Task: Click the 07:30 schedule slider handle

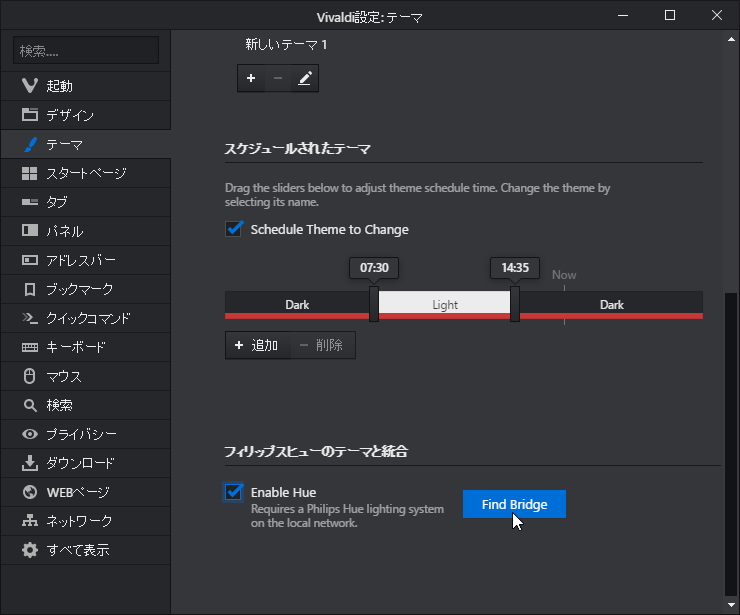Action: (374, 304)
